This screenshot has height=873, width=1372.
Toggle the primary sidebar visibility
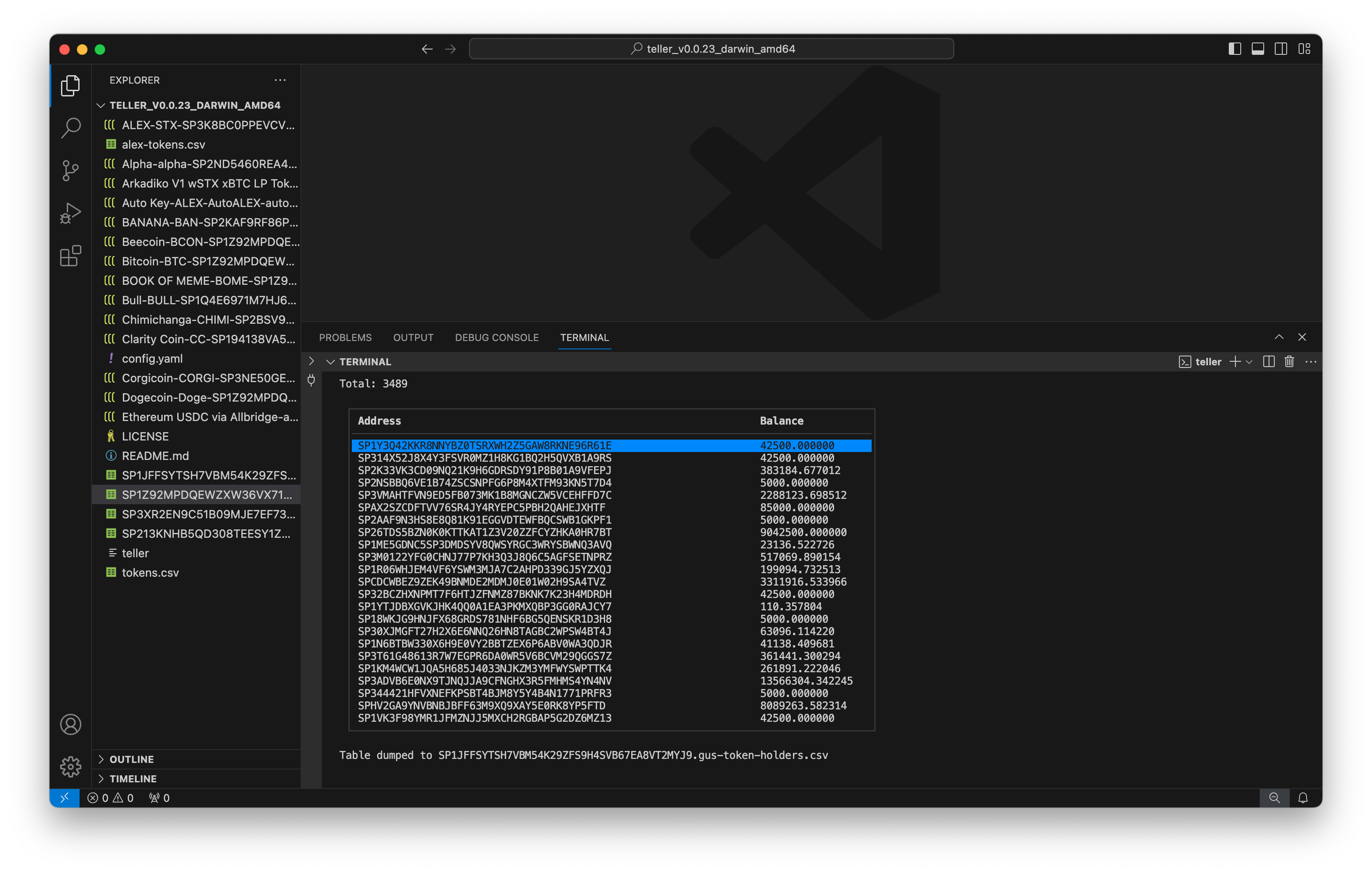pyautogui.click(x=1234, y=49)
